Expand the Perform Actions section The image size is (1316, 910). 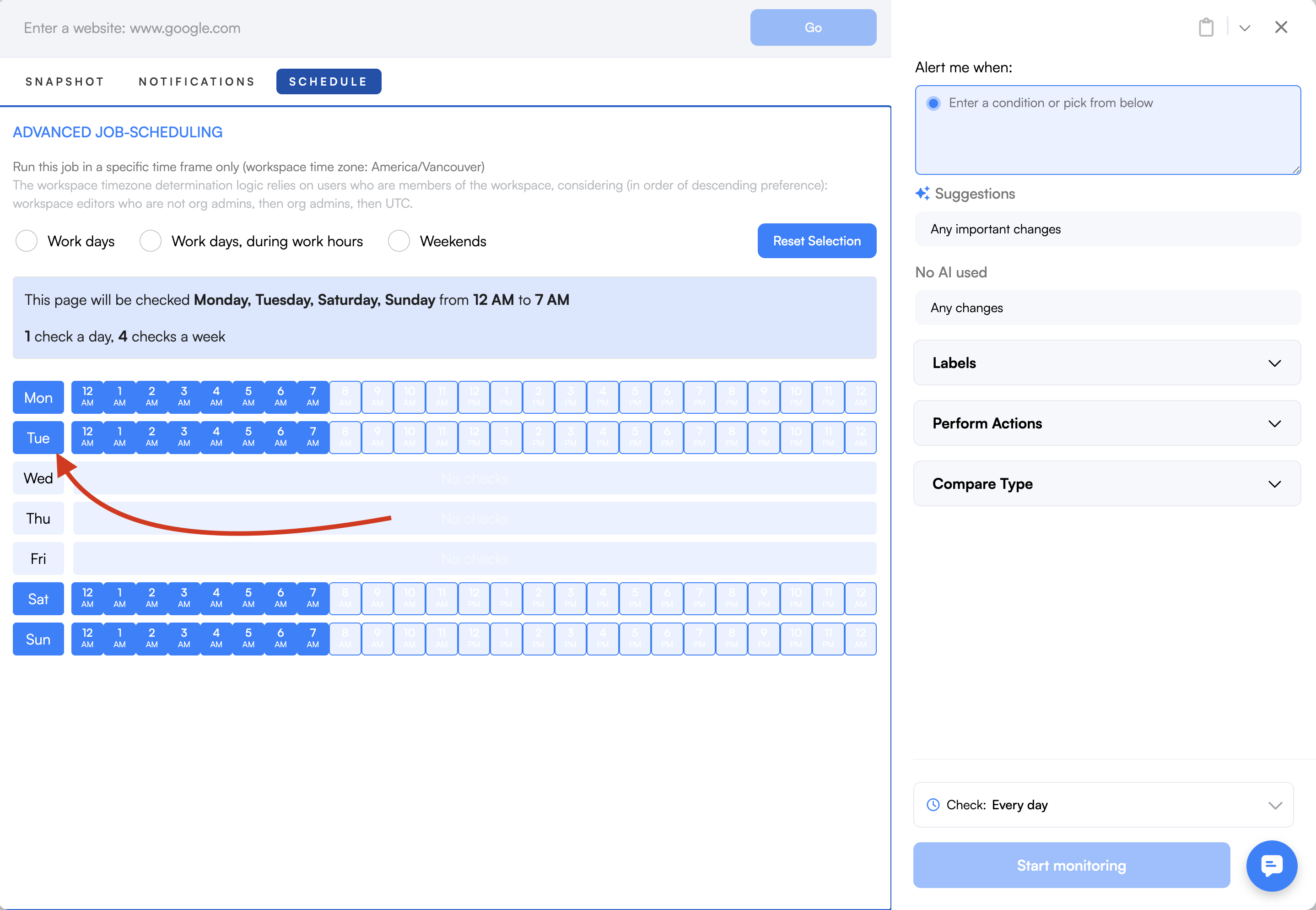tap(1106, 423)
